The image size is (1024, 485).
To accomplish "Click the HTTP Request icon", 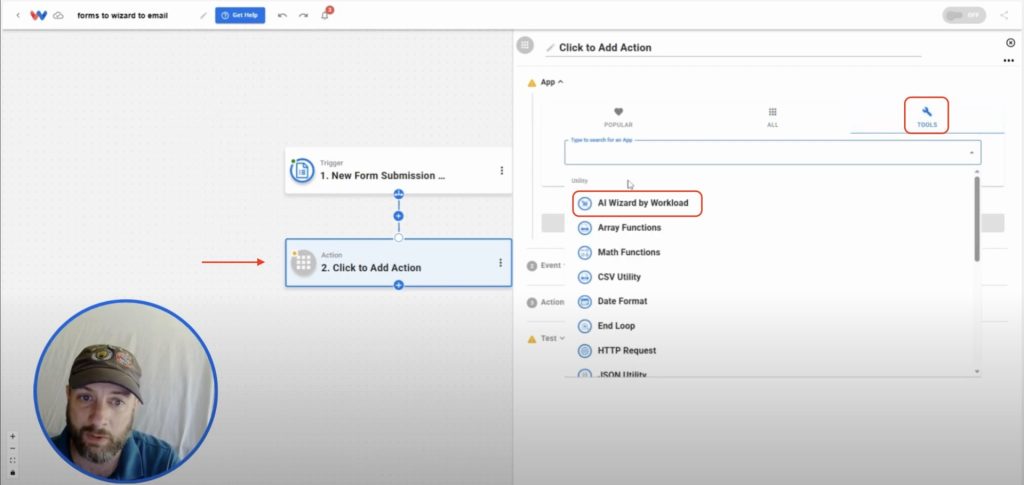I will pyautogui.click(x=584, y=351).
